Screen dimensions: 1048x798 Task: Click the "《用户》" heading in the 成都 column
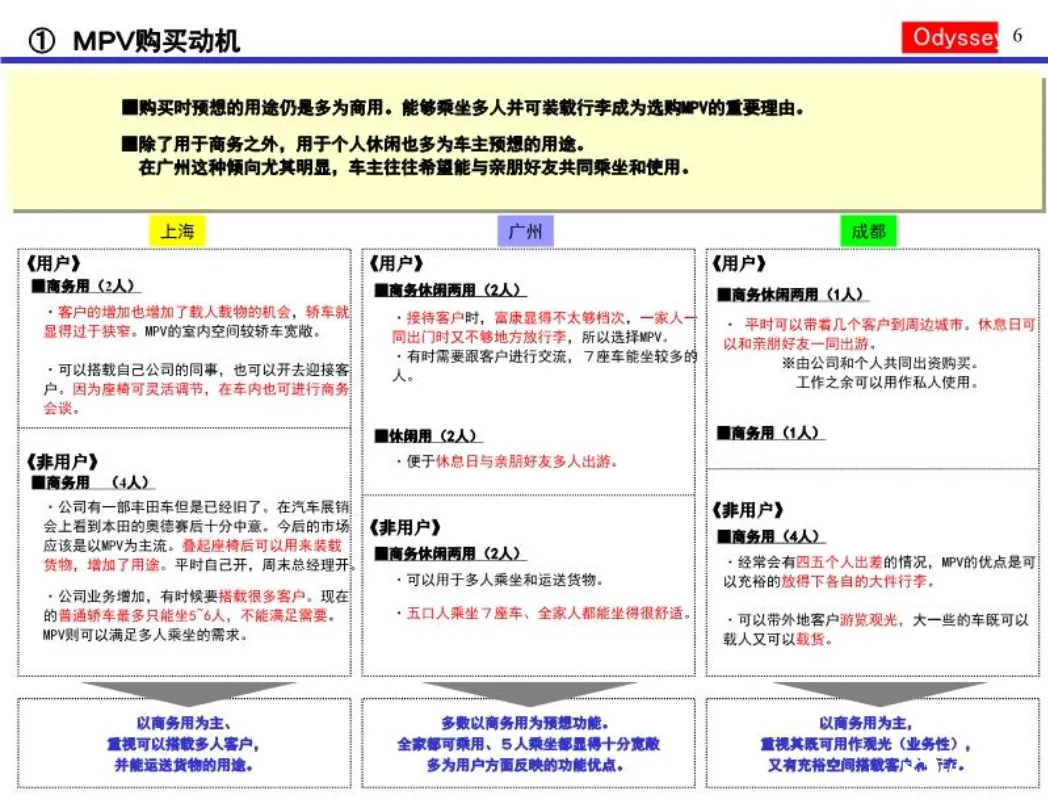(x=739, y=263)
